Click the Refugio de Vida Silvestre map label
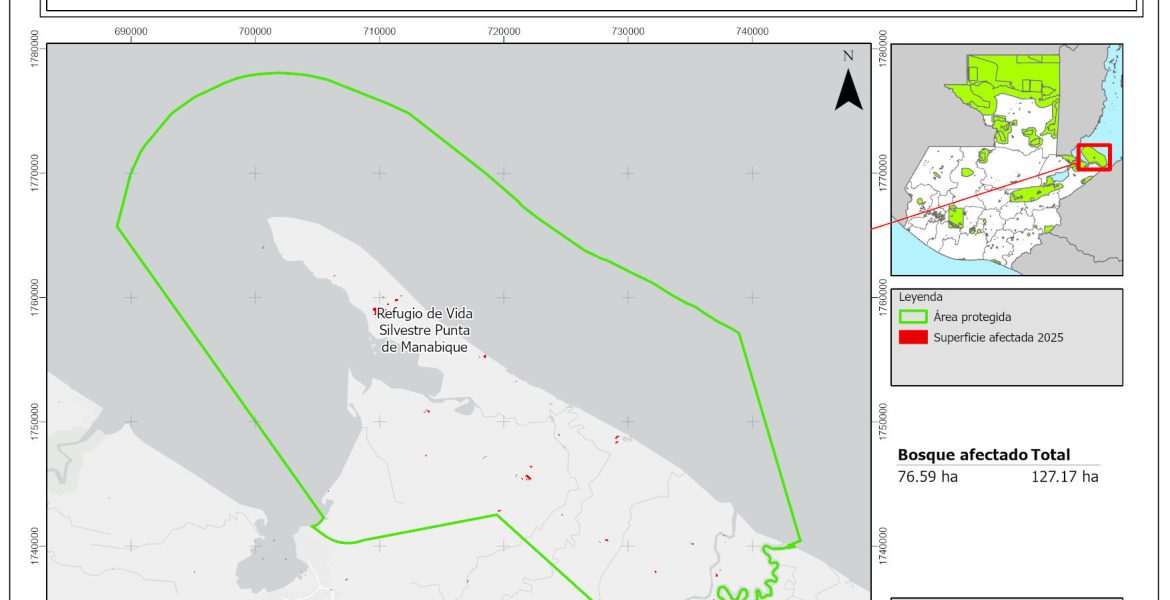This screenshot has width=1170, height=600. pos(424,330)
